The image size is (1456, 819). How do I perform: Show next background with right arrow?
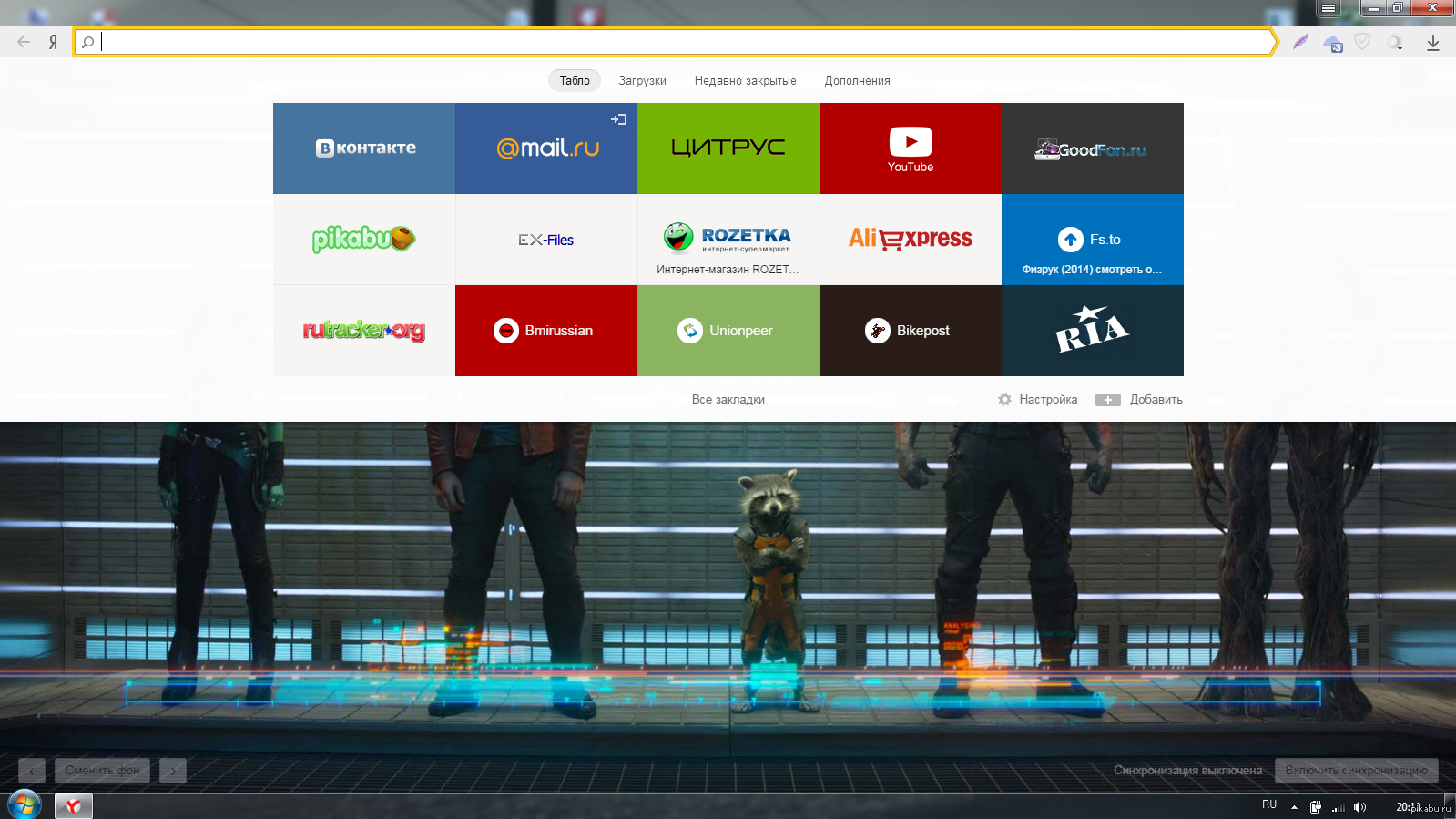click(173, 771)
